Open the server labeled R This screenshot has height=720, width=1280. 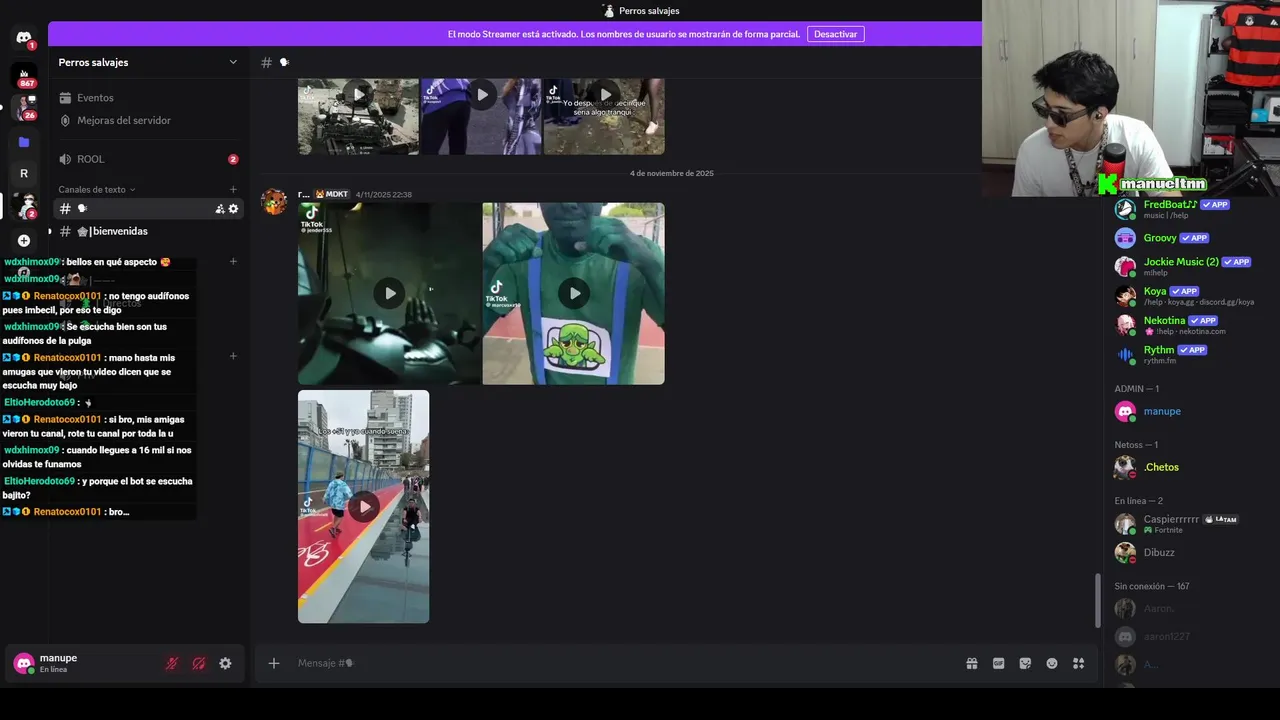pyautogui.click(x=24, y=174)
